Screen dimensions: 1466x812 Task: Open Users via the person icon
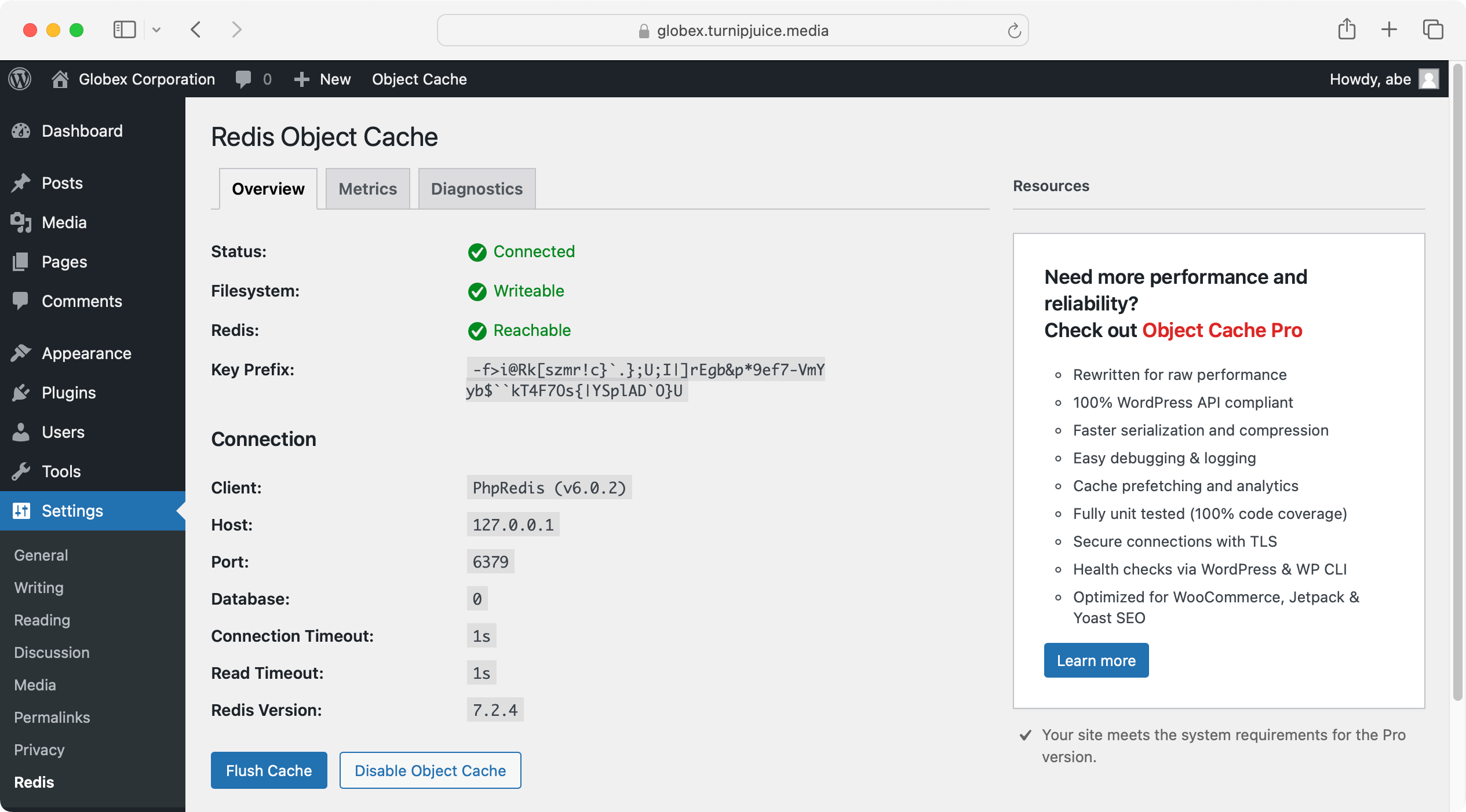point(21,432)
